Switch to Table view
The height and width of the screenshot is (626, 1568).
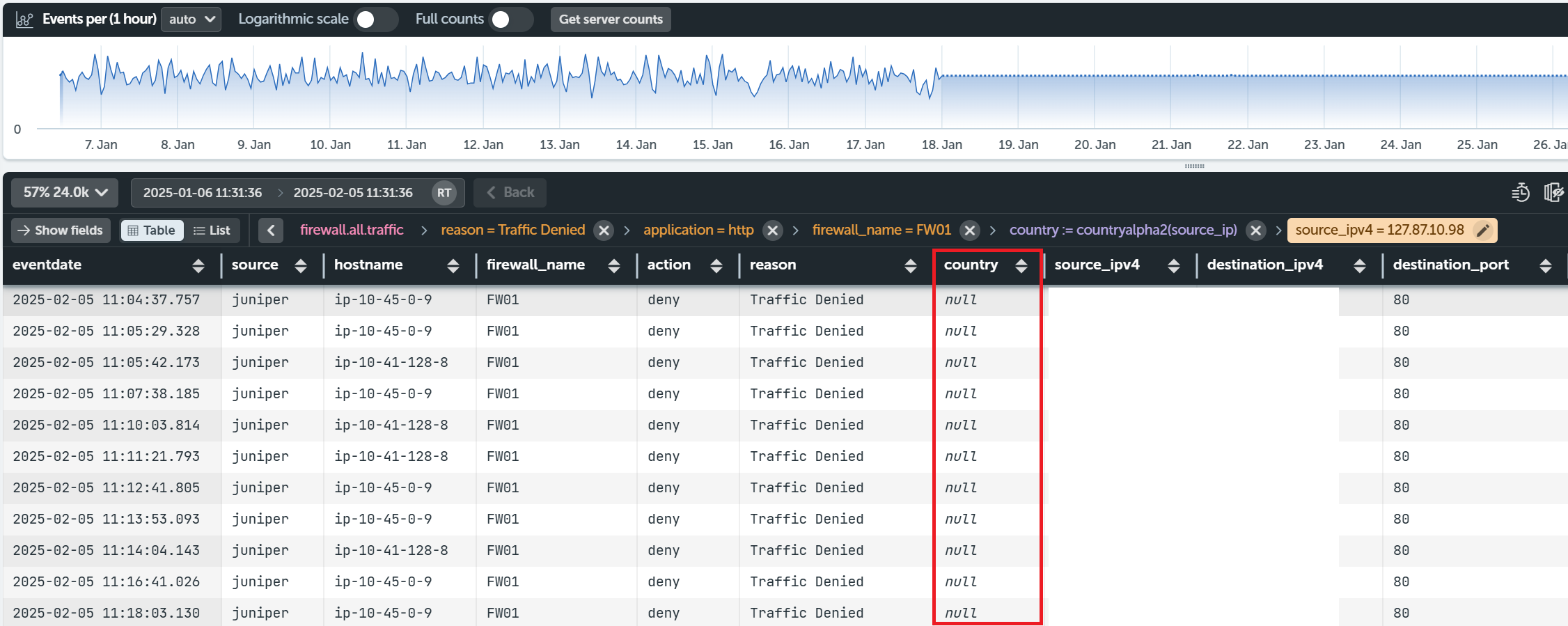[x=152, y=230]
